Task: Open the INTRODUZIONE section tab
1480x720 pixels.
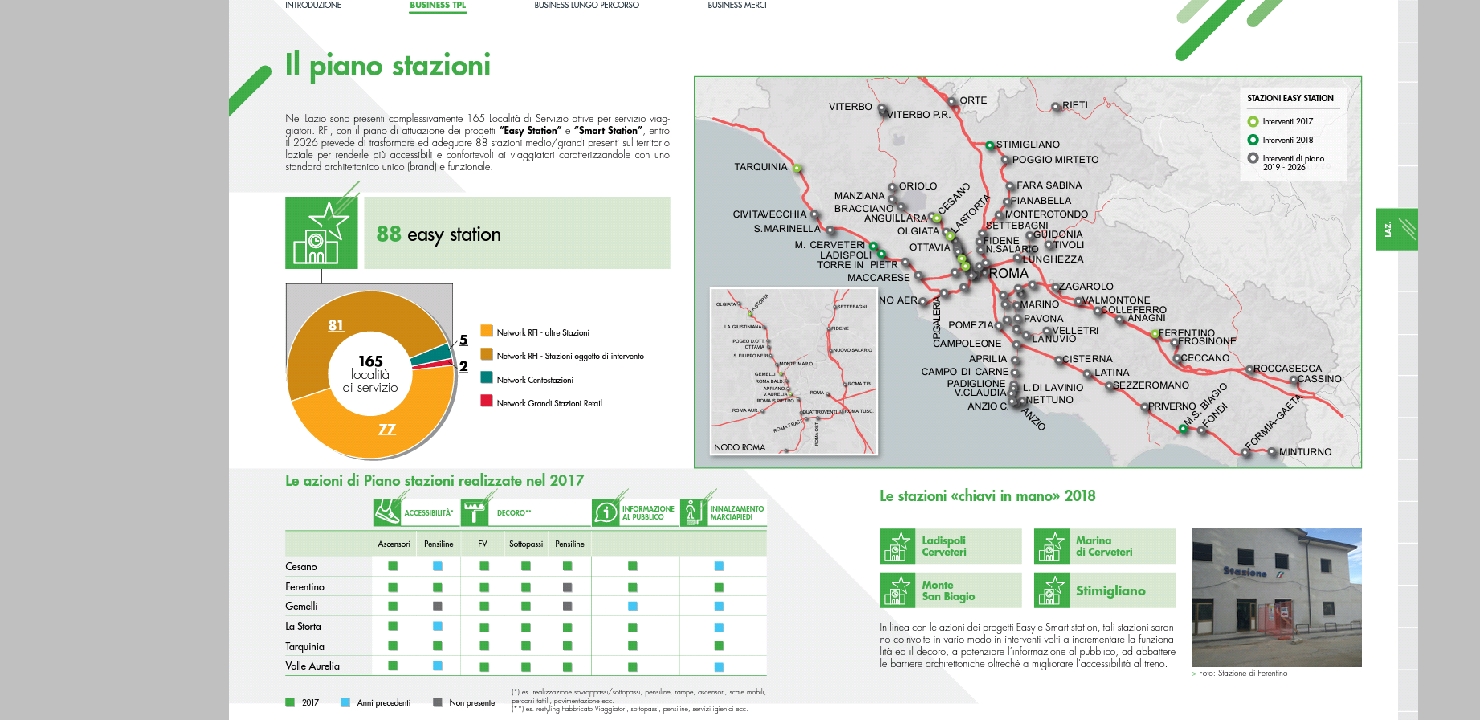Action: (x=313, y=5)
